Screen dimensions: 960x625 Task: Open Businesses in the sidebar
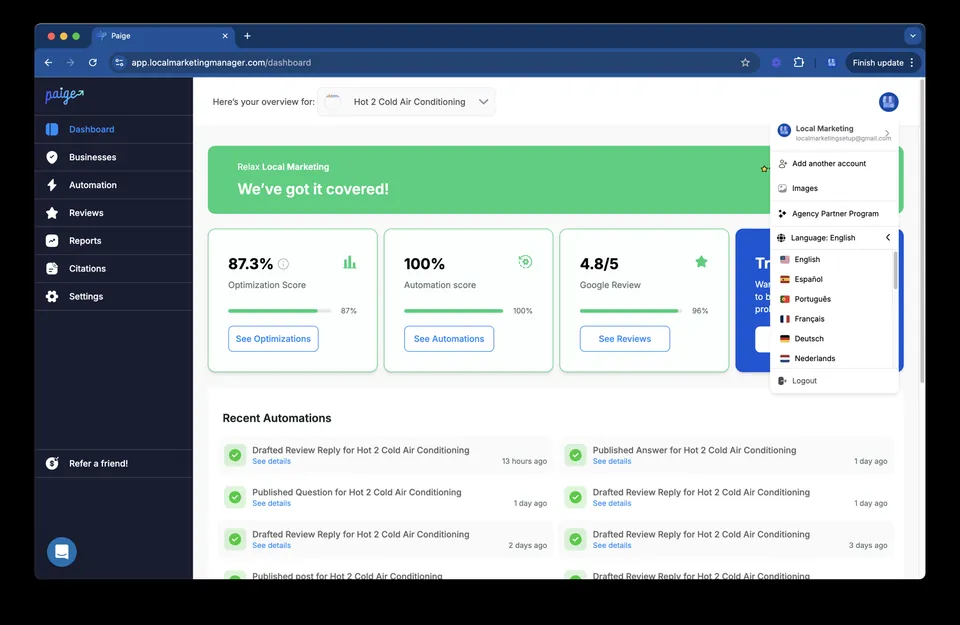(x=114, y=157)
